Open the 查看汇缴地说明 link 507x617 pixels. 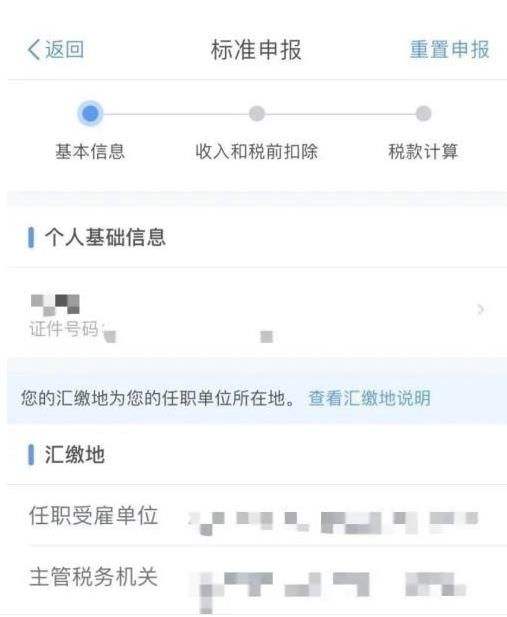(x=369, y=398)
